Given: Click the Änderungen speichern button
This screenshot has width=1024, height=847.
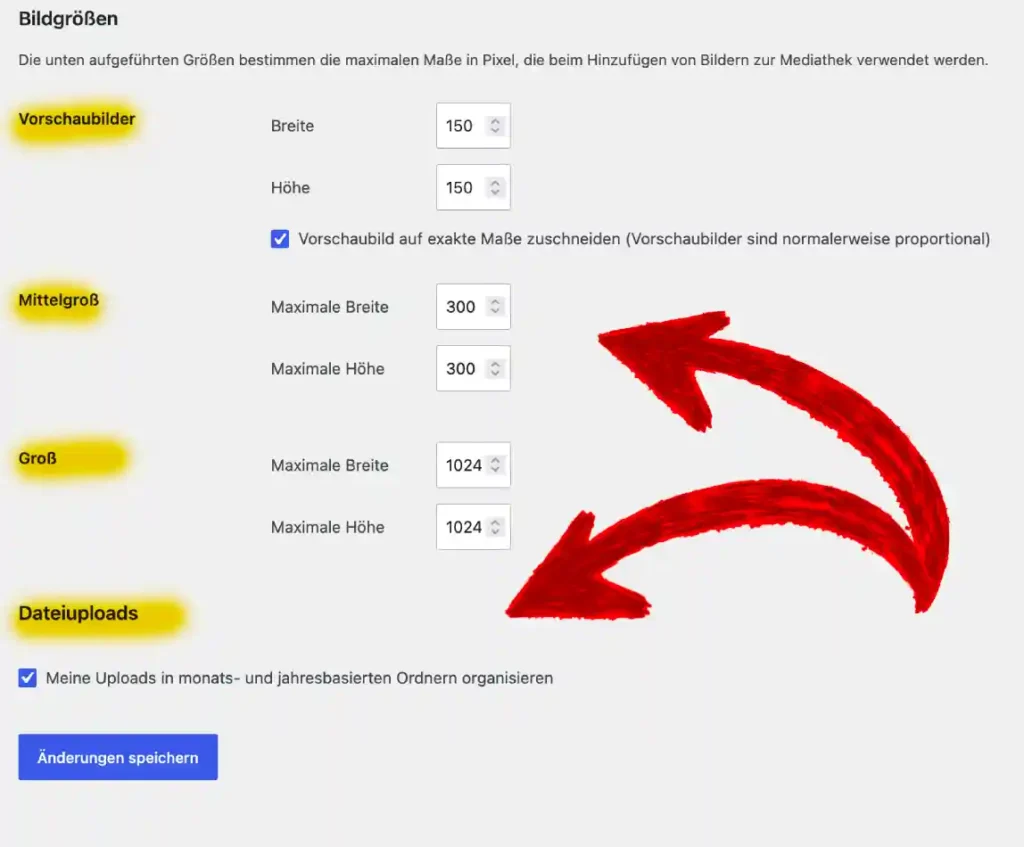Looking at the screenshot, I should click(x=118, y=757).
